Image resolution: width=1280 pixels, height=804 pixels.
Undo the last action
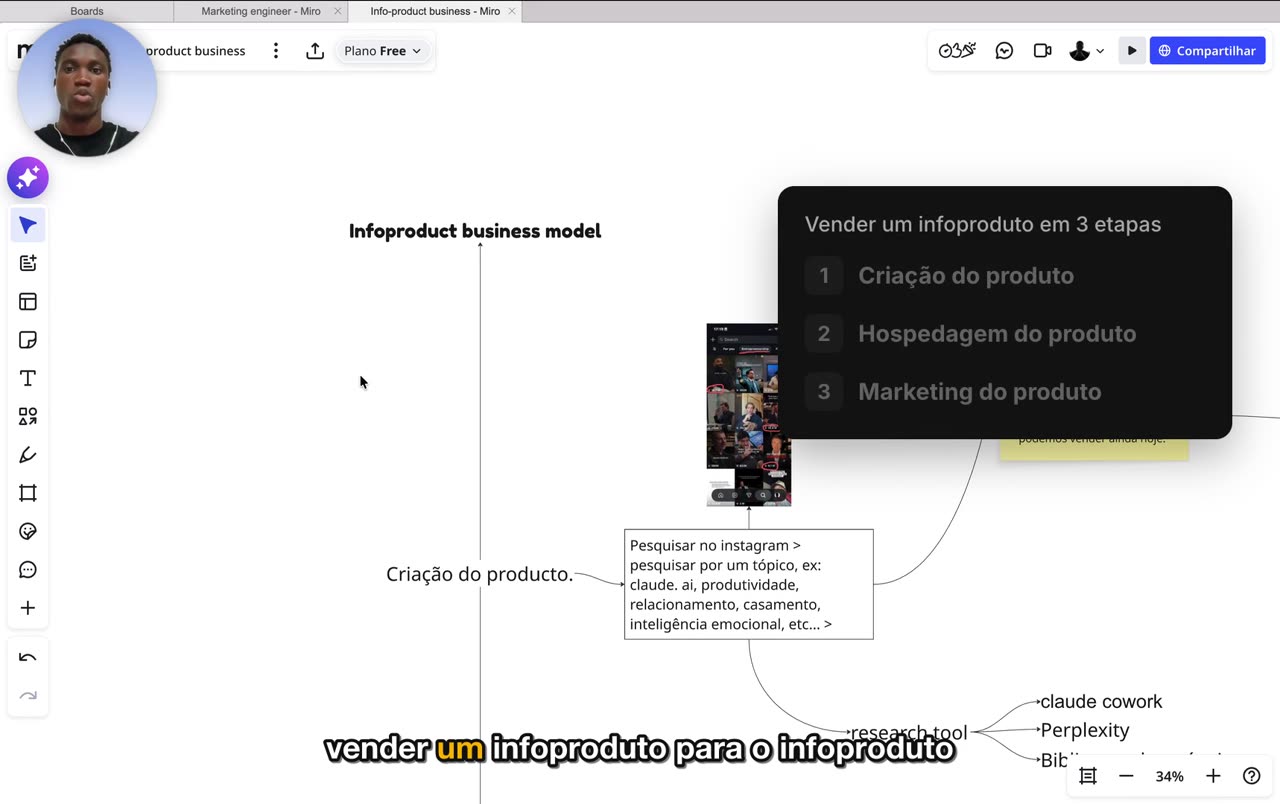click(x=28, y=658)
